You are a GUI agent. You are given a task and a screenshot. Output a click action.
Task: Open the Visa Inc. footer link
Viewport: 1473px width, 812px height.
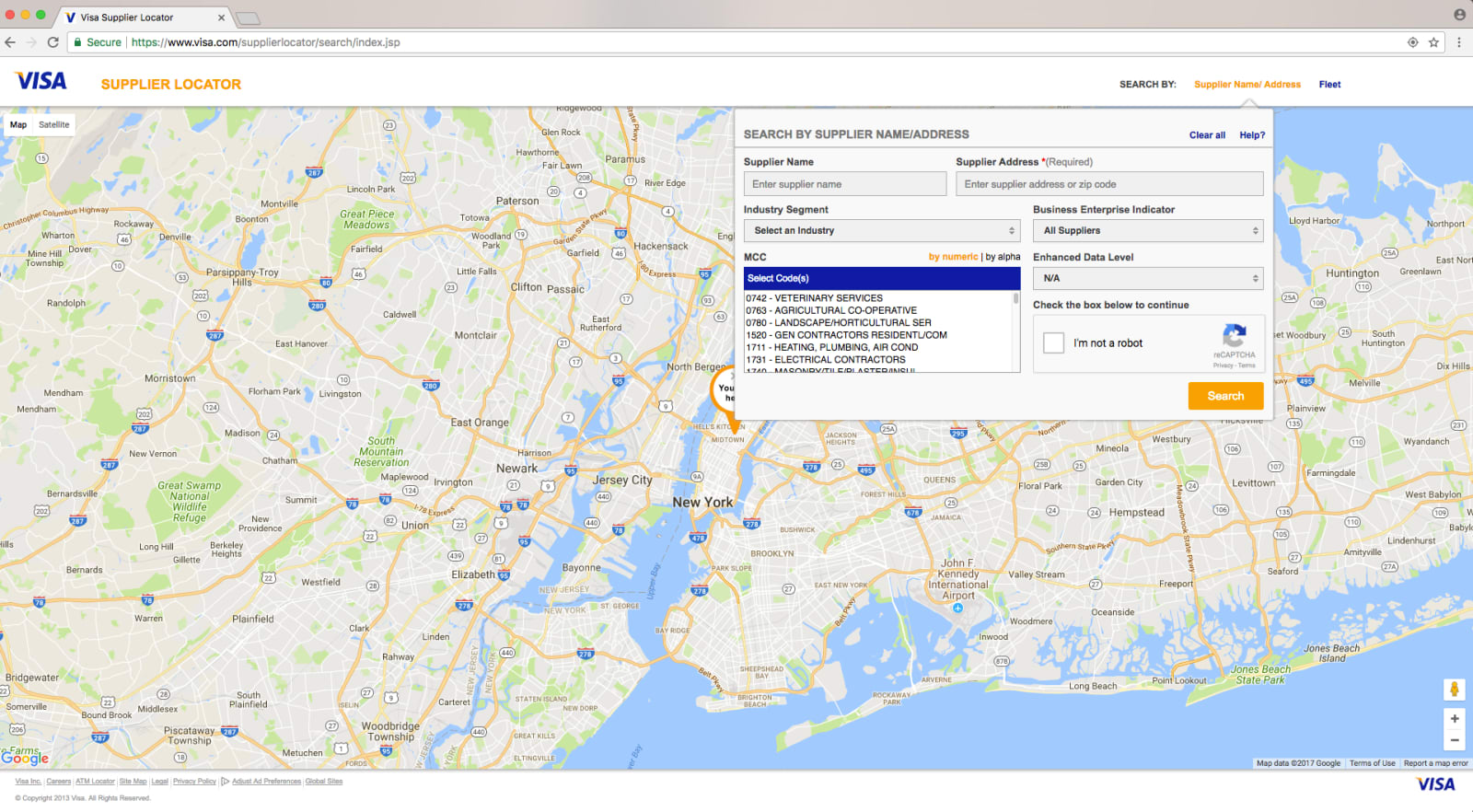click(x=29, y=782)
